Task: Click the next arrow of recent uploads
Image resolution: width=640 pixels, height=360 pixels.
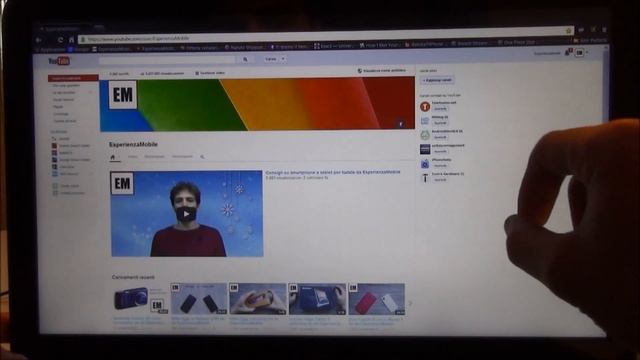Action: coord(410,303)
